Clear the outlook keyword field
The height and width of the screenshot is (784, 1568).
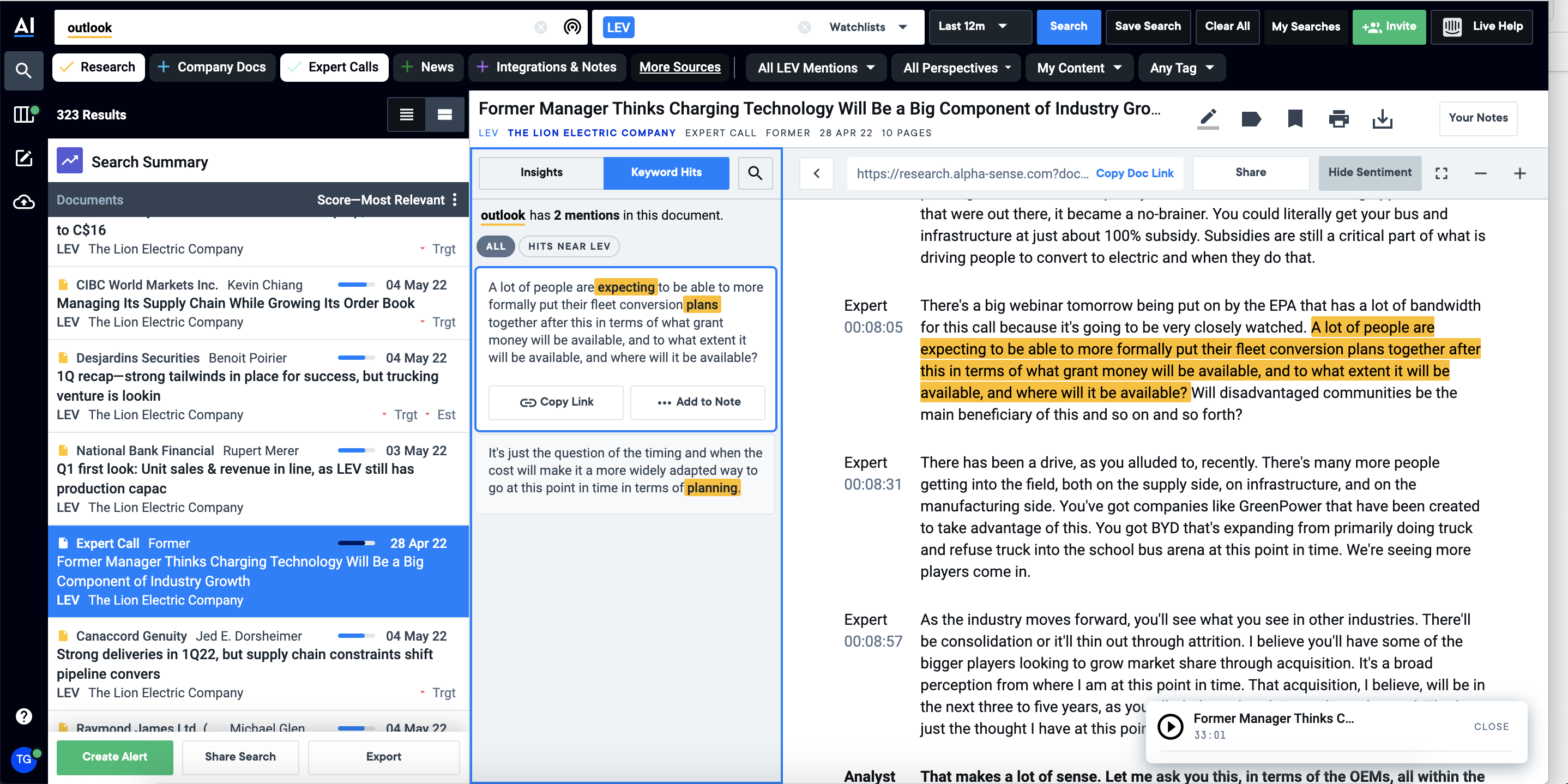[540, 27]
